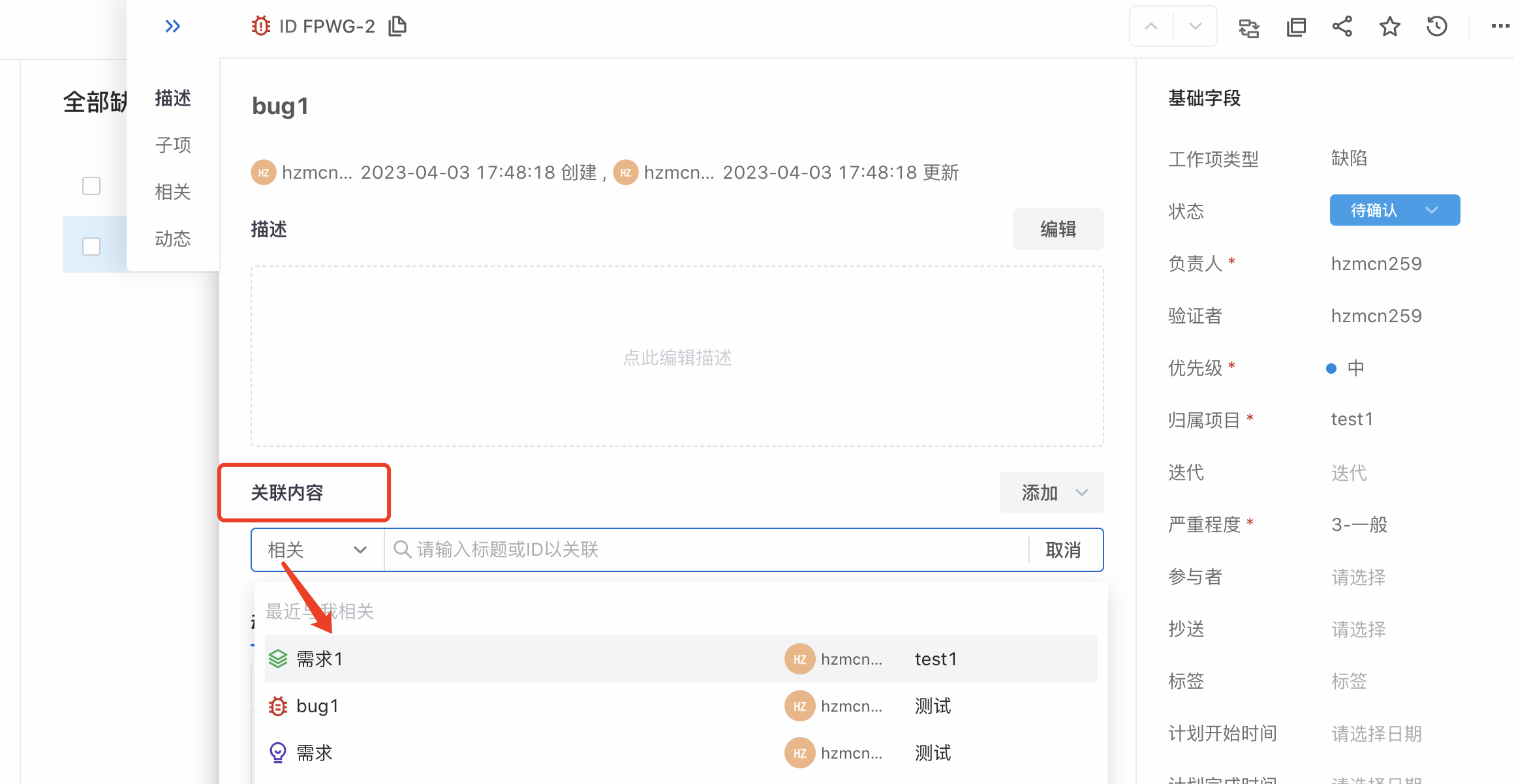Screen dimensions: 1514x784
Task: Open the 待确认 status dropdown
Action: 1395,210
